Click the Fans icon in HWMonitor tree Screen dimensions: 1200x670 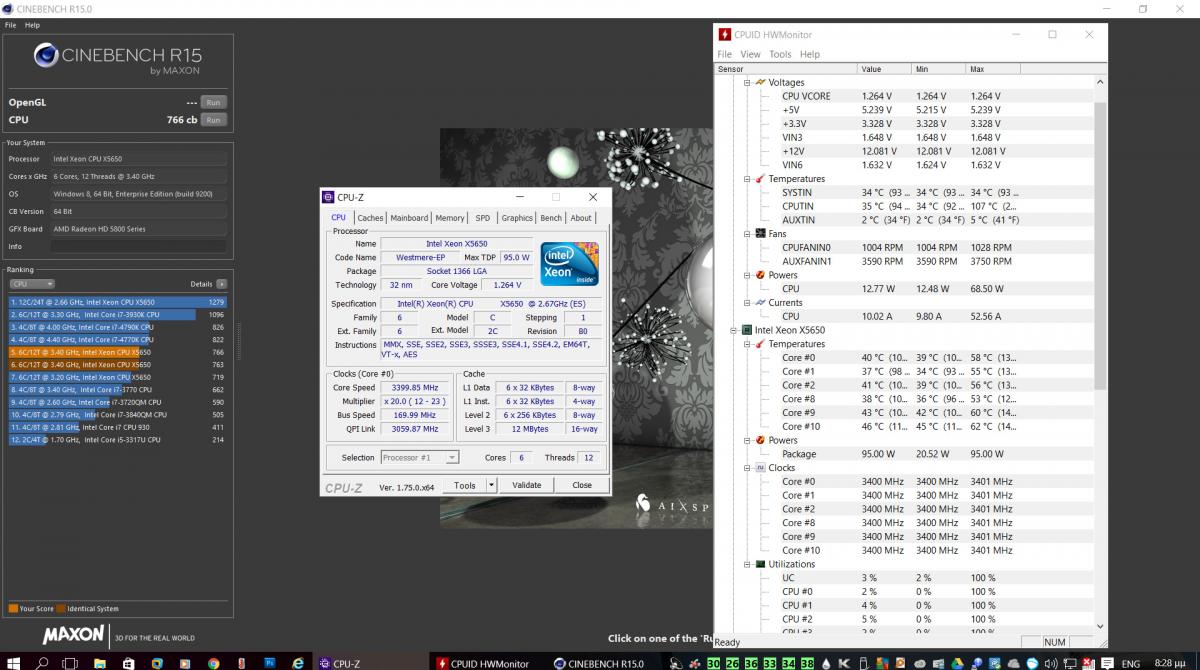tap(760, 234)
